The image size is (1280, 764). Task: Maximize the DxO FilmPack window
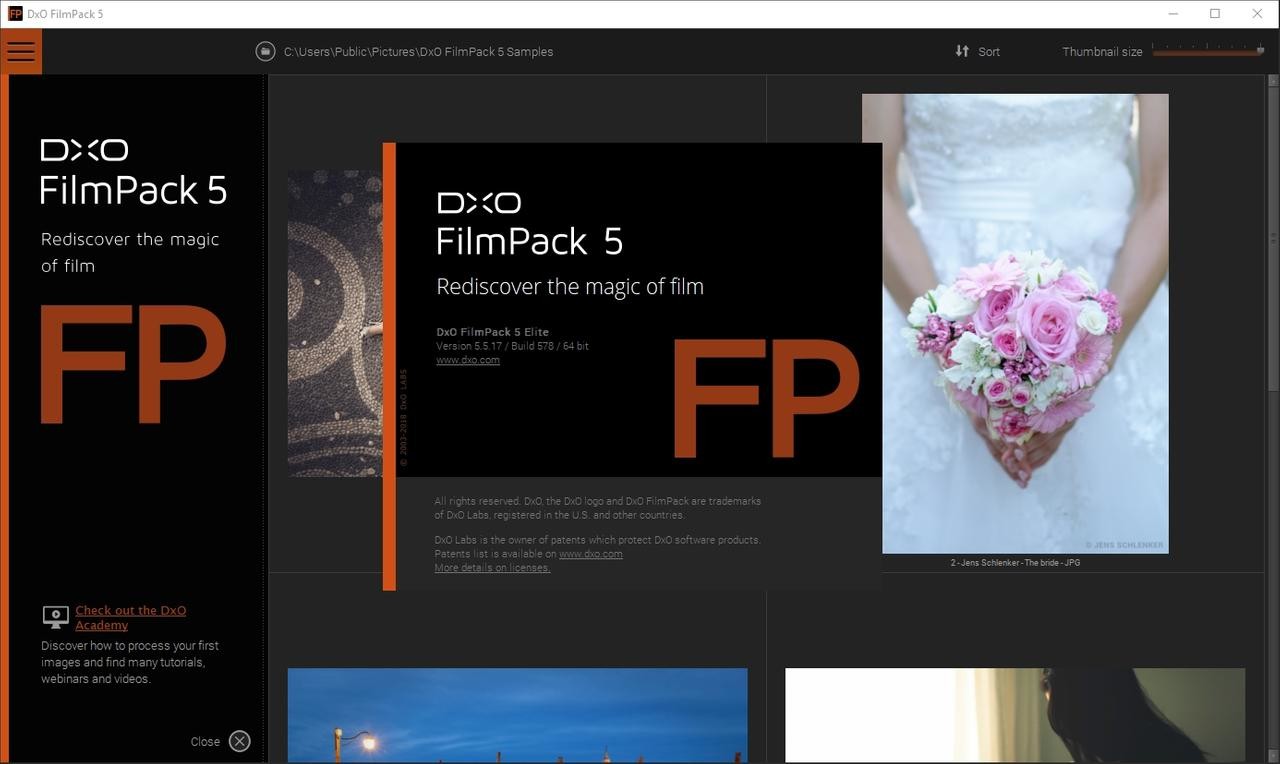point(1215,14)
